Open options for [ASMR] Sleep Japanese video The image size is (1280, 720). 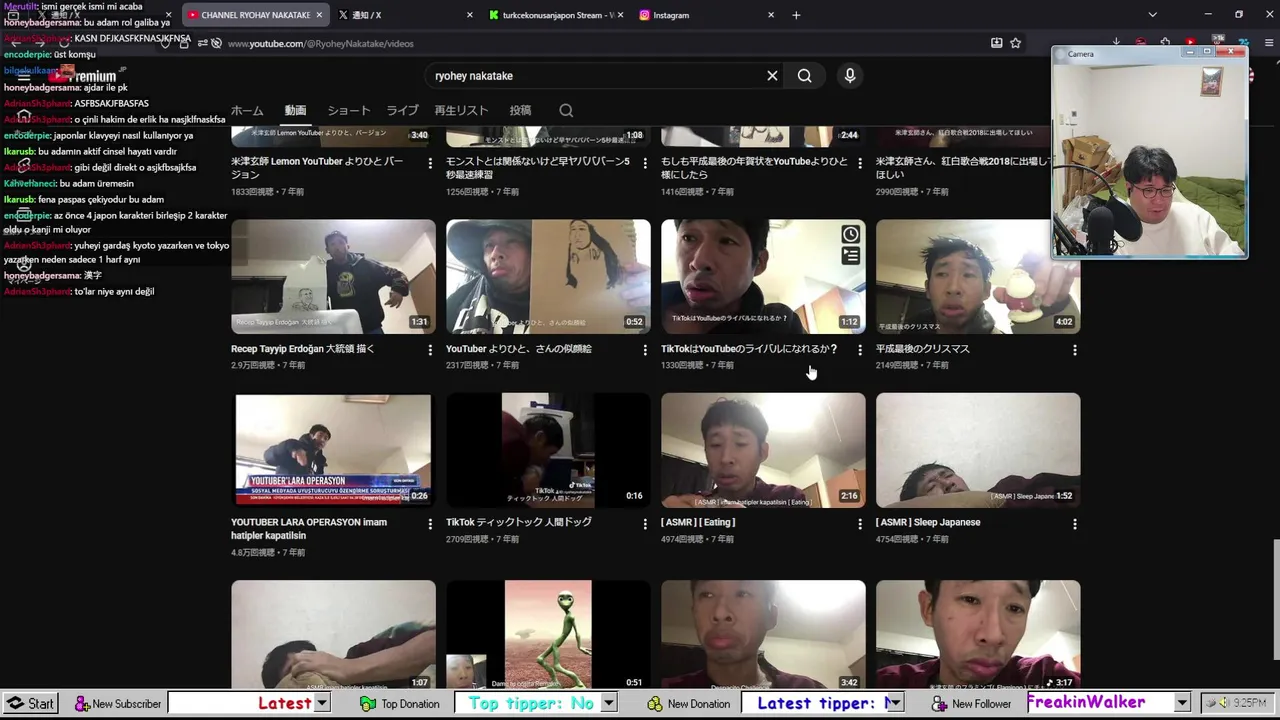click(1075, 523)
